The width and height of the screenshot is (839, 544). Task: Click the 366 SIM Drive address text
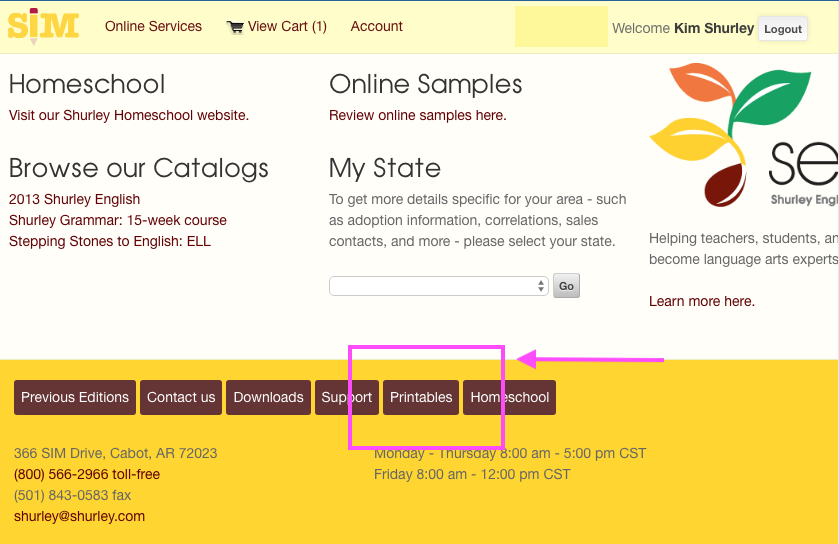(116, 453)
